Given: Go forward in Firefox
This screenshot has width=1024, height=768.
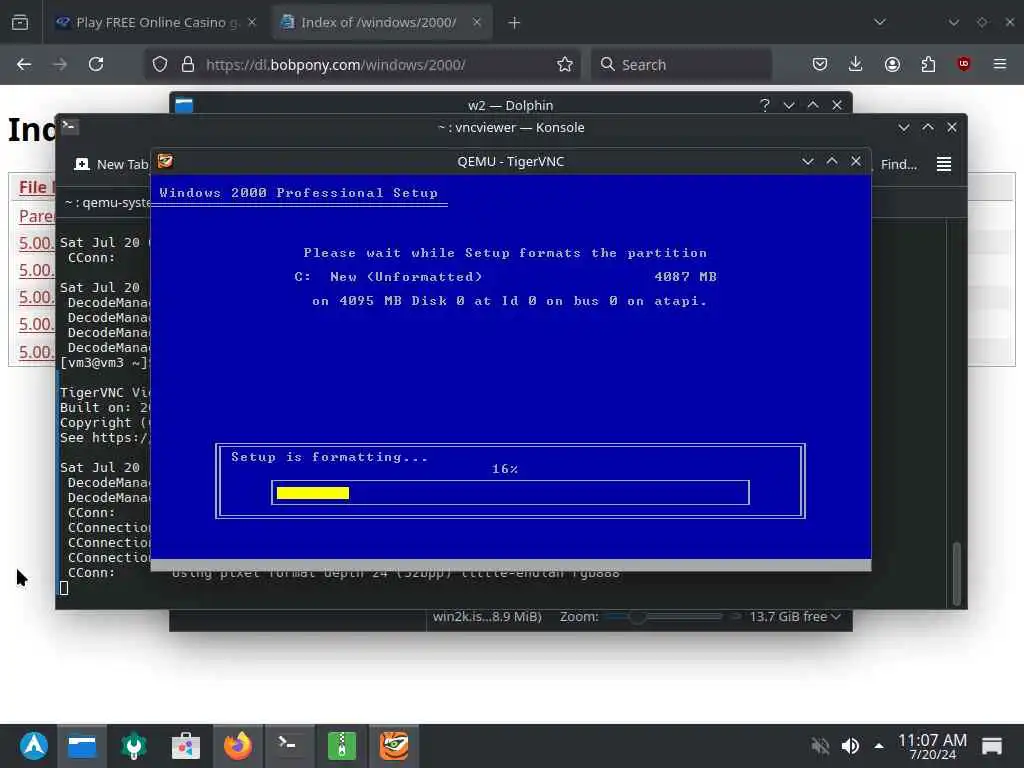Looking at the screenshot, I should coord(60,64).
